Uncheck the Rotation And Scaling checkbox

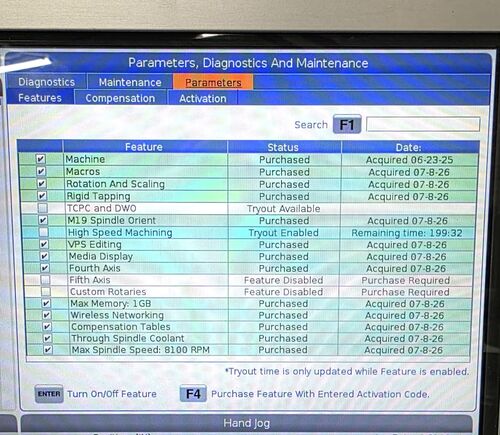(42, 184)
